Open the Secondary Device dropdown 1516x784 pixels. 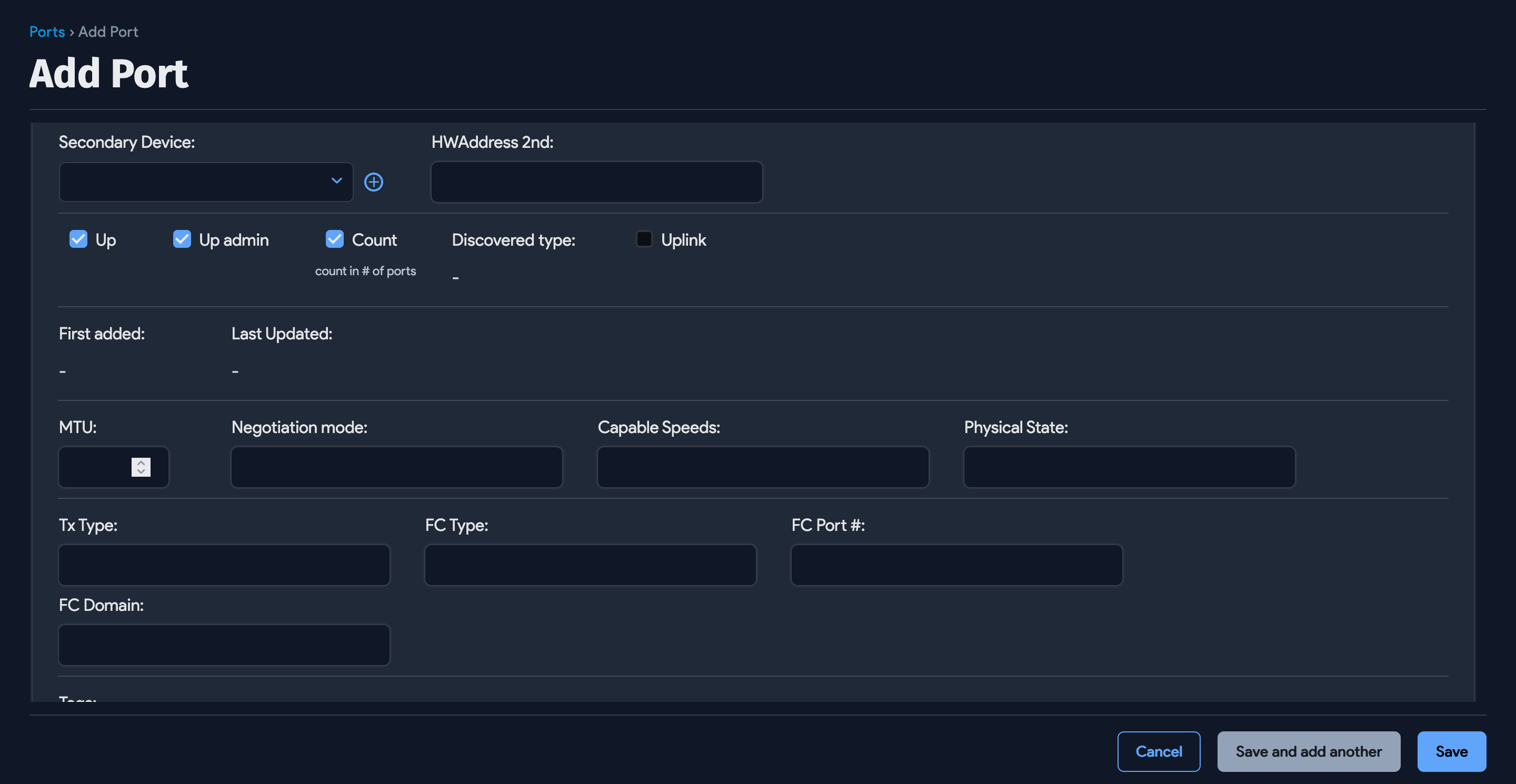205,182
